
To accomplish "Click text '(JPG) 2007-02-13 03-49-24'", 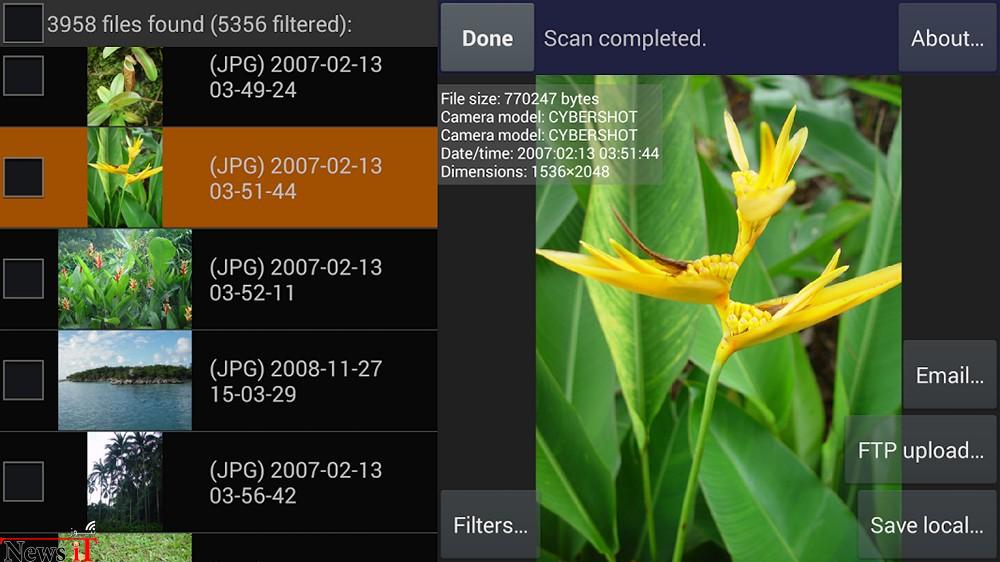I will click(x=295, y=77).
